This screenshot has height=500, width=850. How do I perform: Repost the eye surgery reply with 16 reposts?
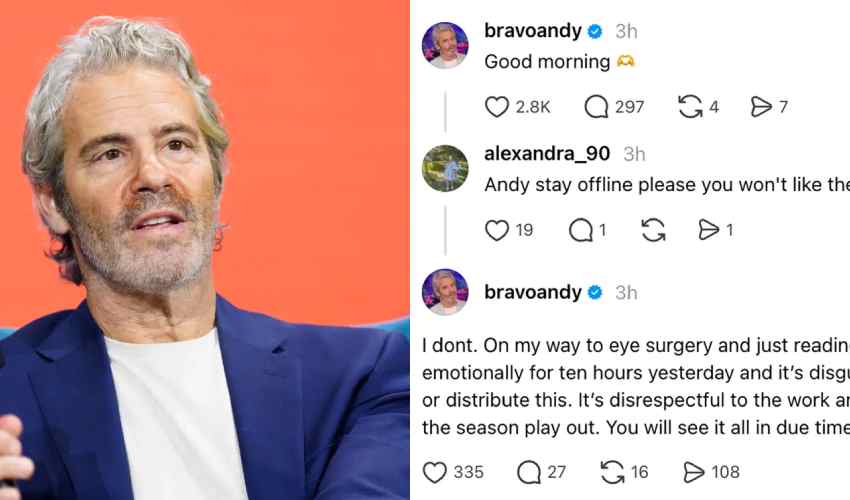[613, 472]
